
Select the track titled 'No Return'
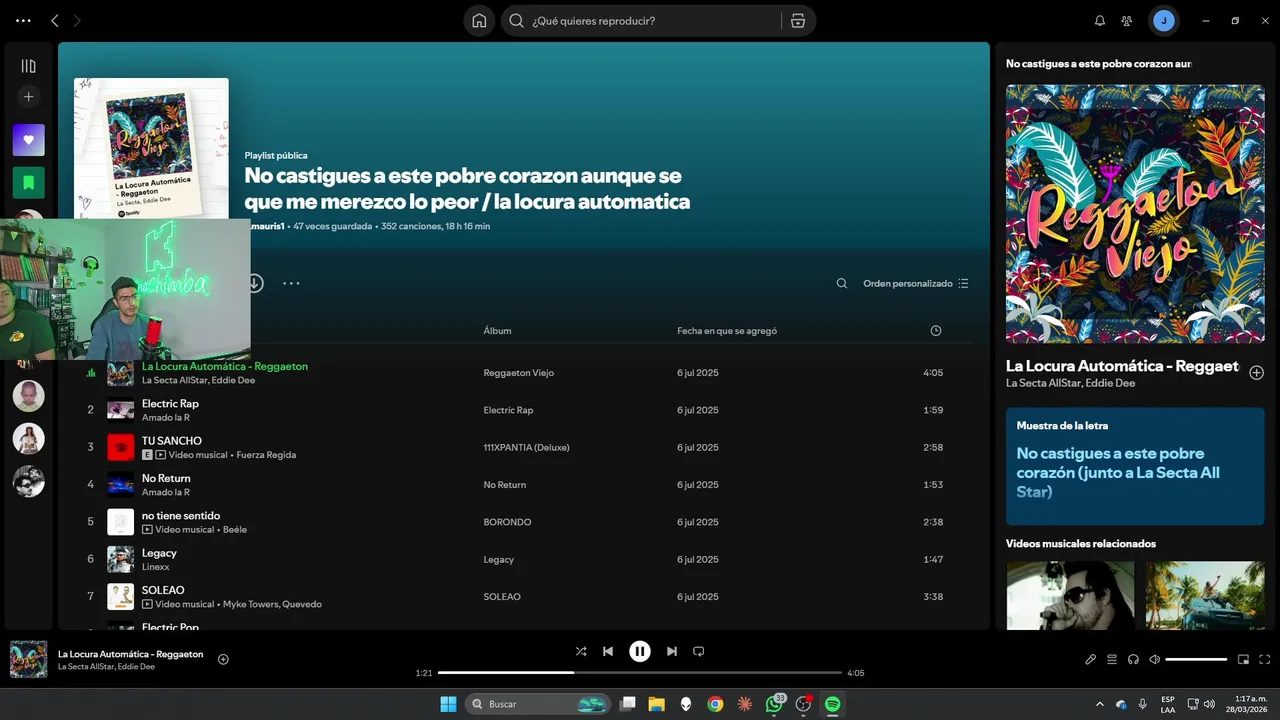(166, 478)
